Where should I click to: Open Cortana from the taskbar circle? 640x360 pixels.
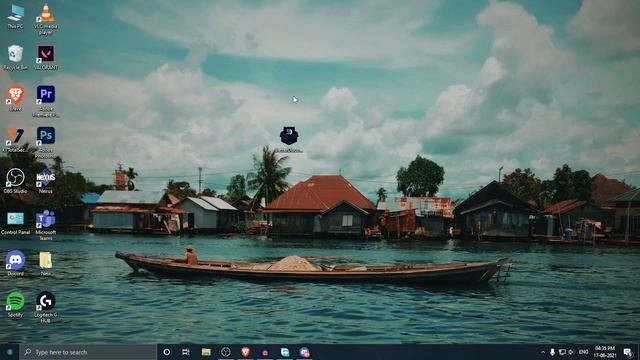click(x=167, y=352)
